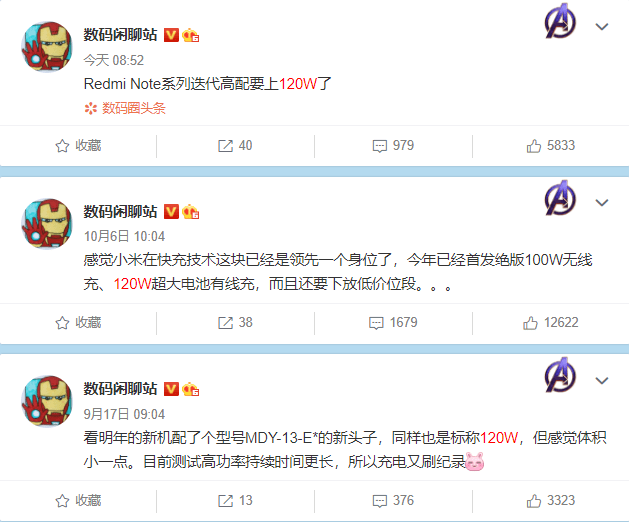Screen dimensions: 629x522
Task: Repost the post with 40 shares
Action: (235, 146)
